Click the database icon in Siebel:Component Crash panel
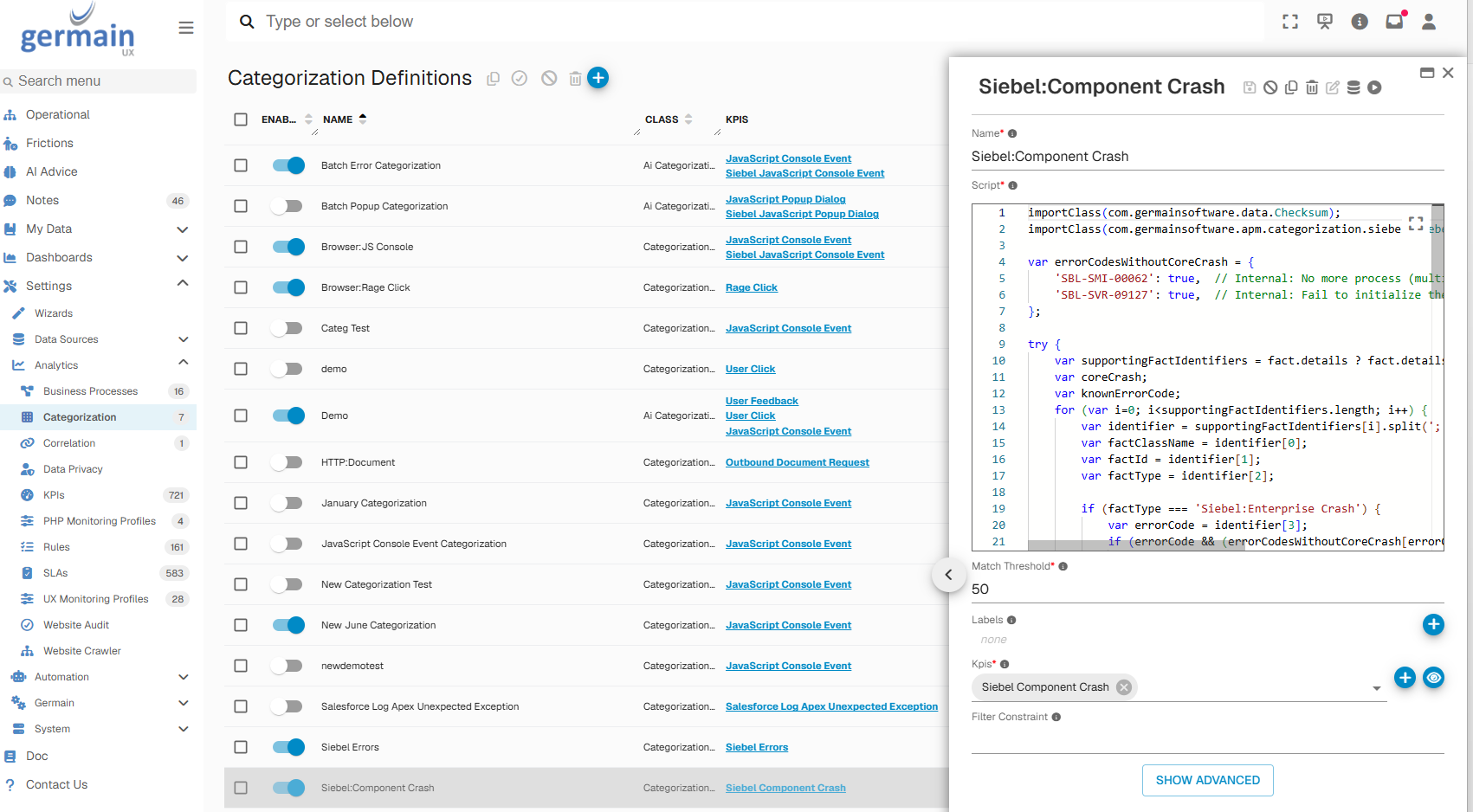 click(1353, 87)
